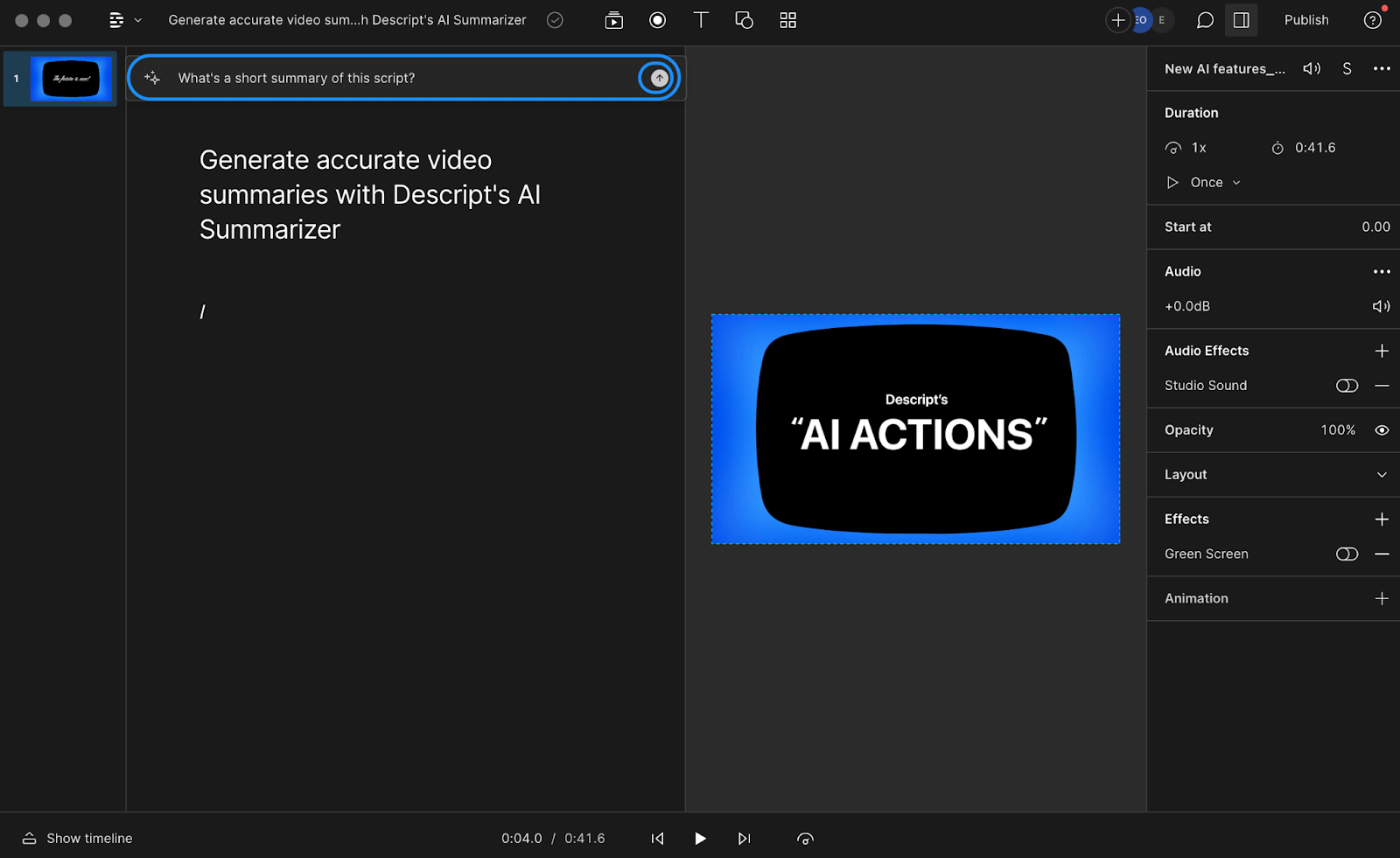Open the comments bubble icon
The width and height of the screenshot is (1400, 858).
1205,20
